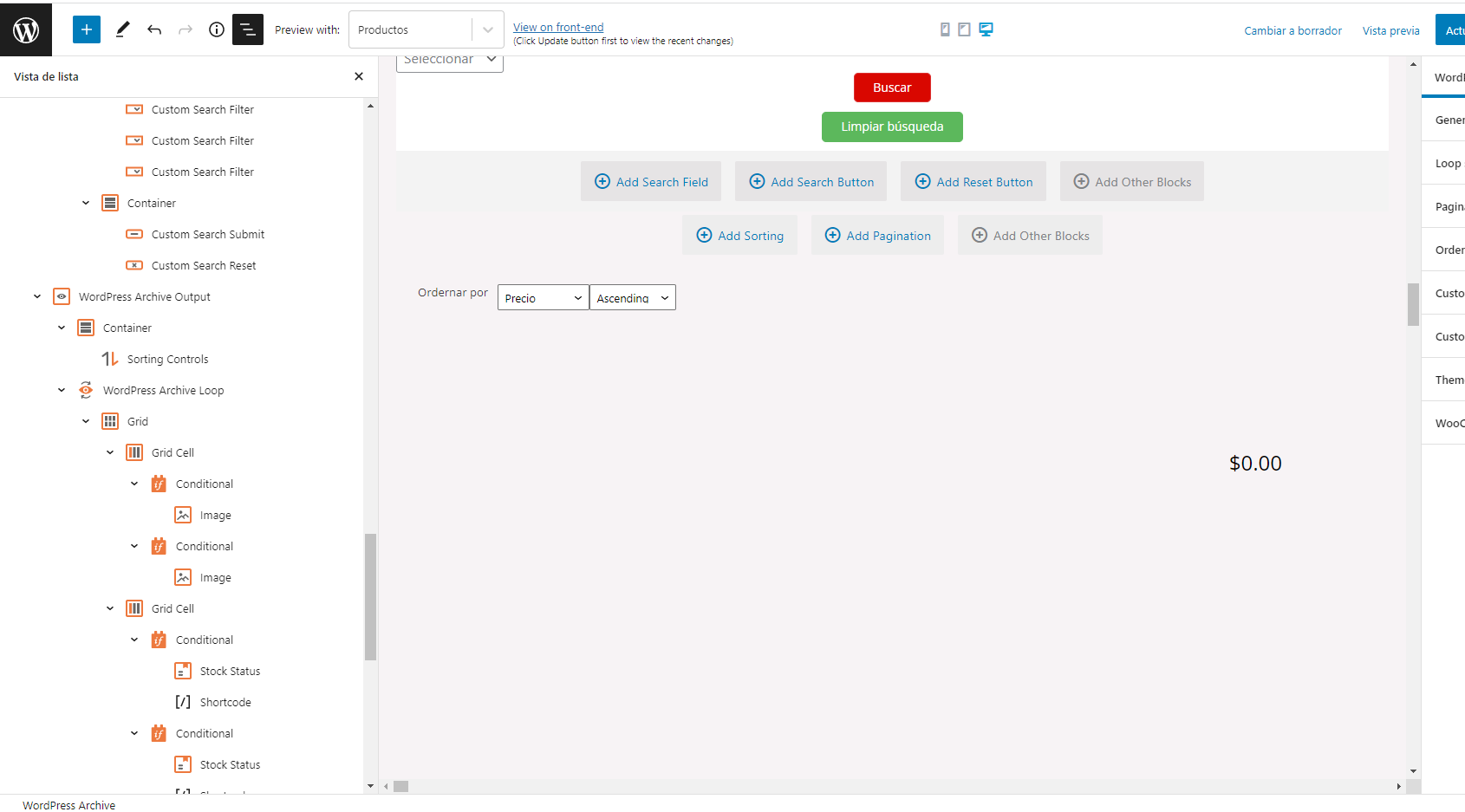
Task: Switch to desktop preview icon
Action: click(986, 29)
